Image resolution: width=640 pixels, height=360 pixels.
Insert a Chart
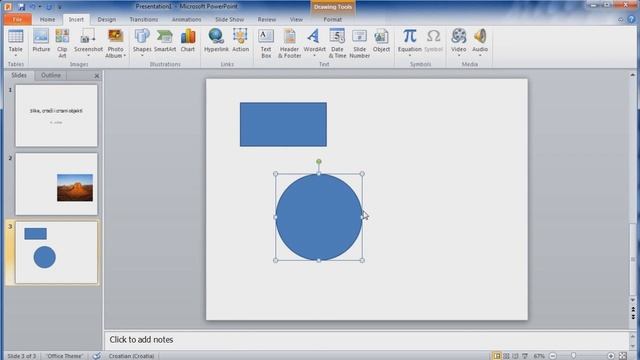coord(188,41)
